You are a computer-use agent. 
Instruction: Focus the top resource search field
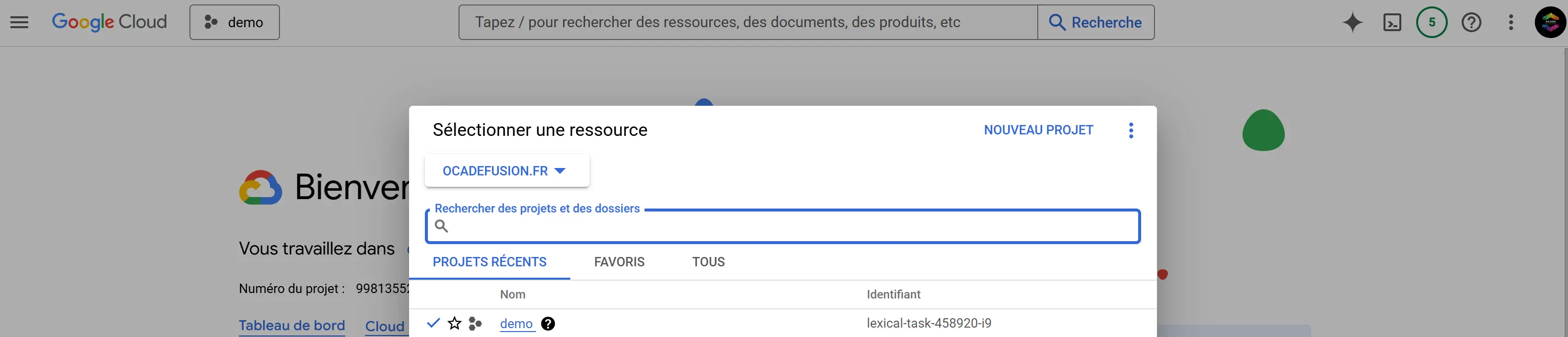[748, 23]
